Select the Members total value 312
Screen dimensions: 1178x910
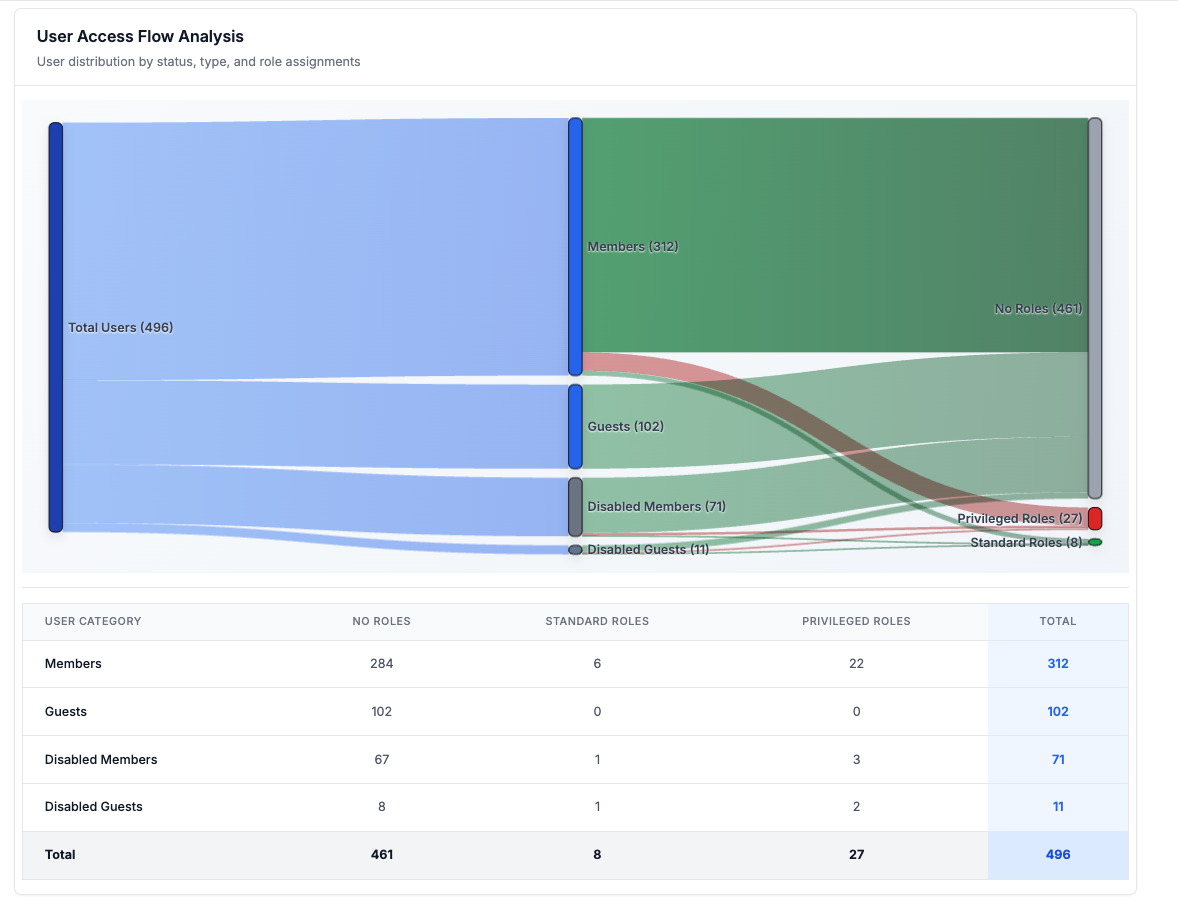[1058, 663]
